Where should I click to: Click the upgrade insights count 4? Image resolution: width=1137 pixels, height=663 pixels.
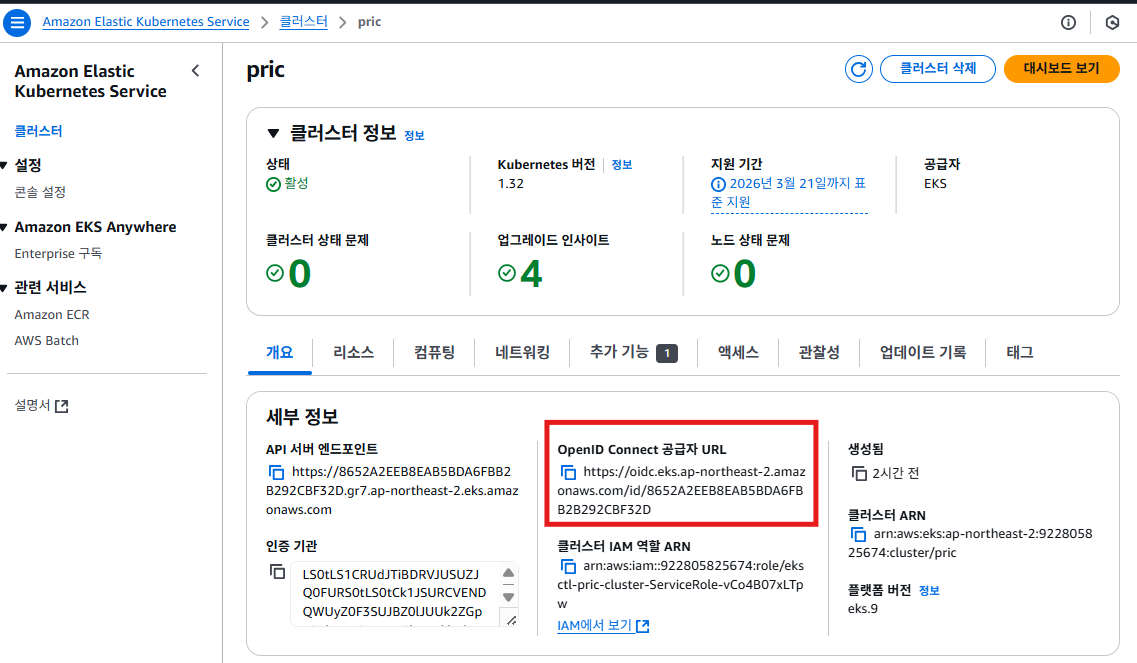click(x=532, y=274)
